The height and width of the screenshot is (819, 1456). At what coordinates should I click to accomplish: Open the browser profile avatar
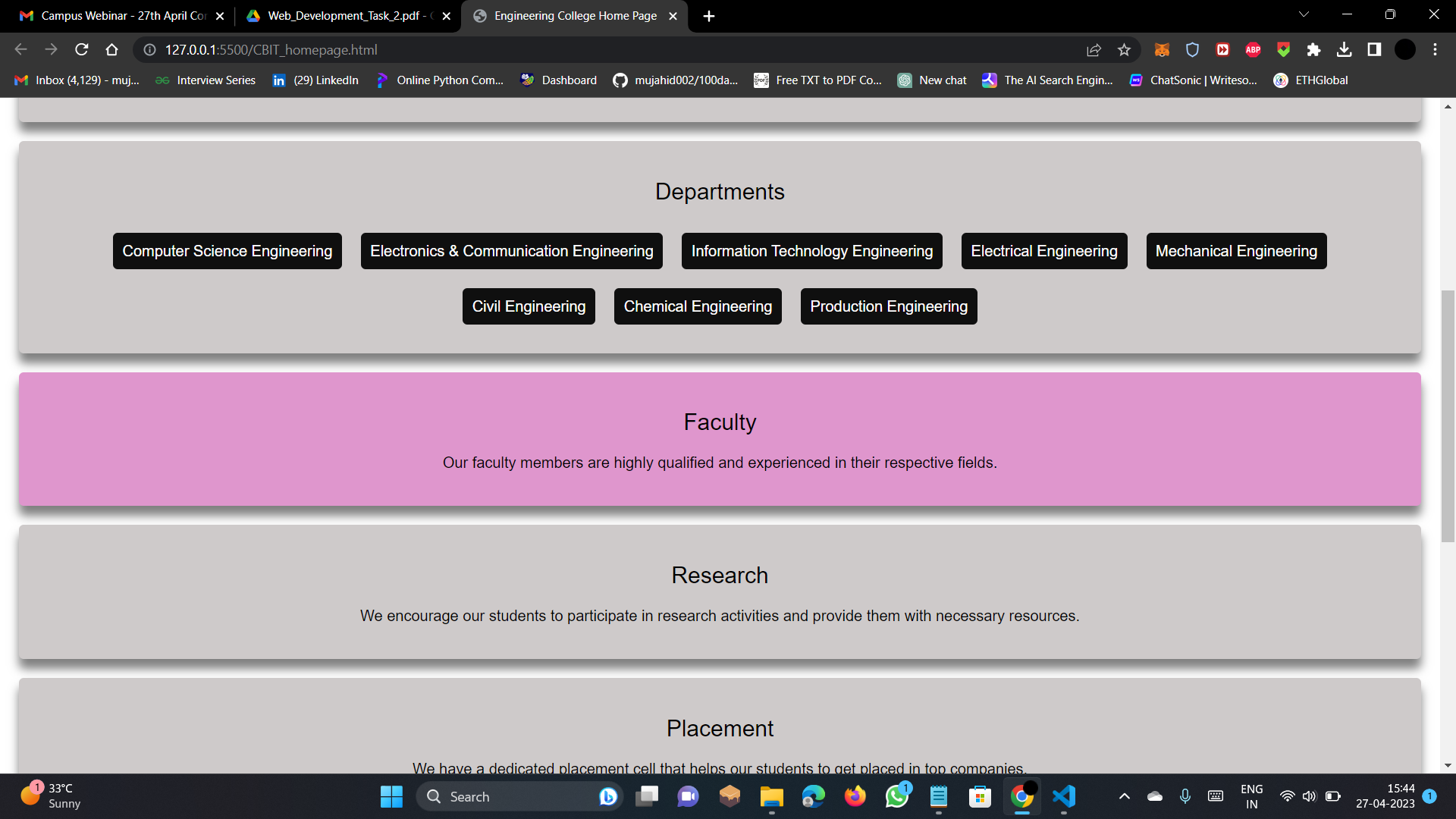(x=1405, y=49)
